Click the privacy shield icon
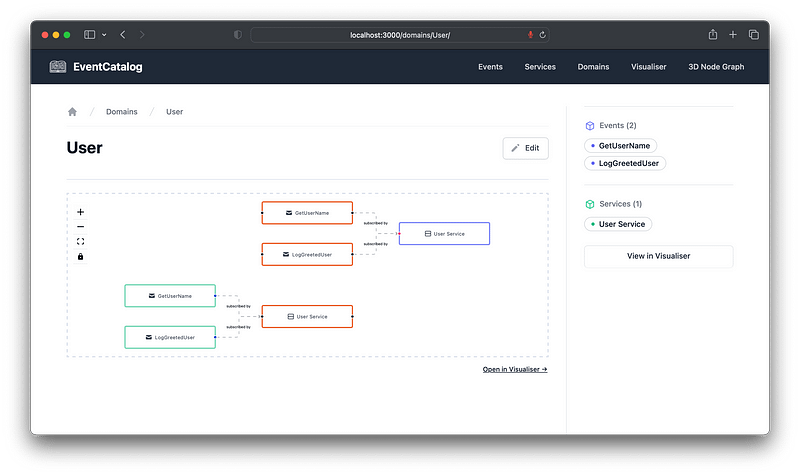Image resolution: width=800 pixels, height=475 pixels. click(x=238, y=35)
